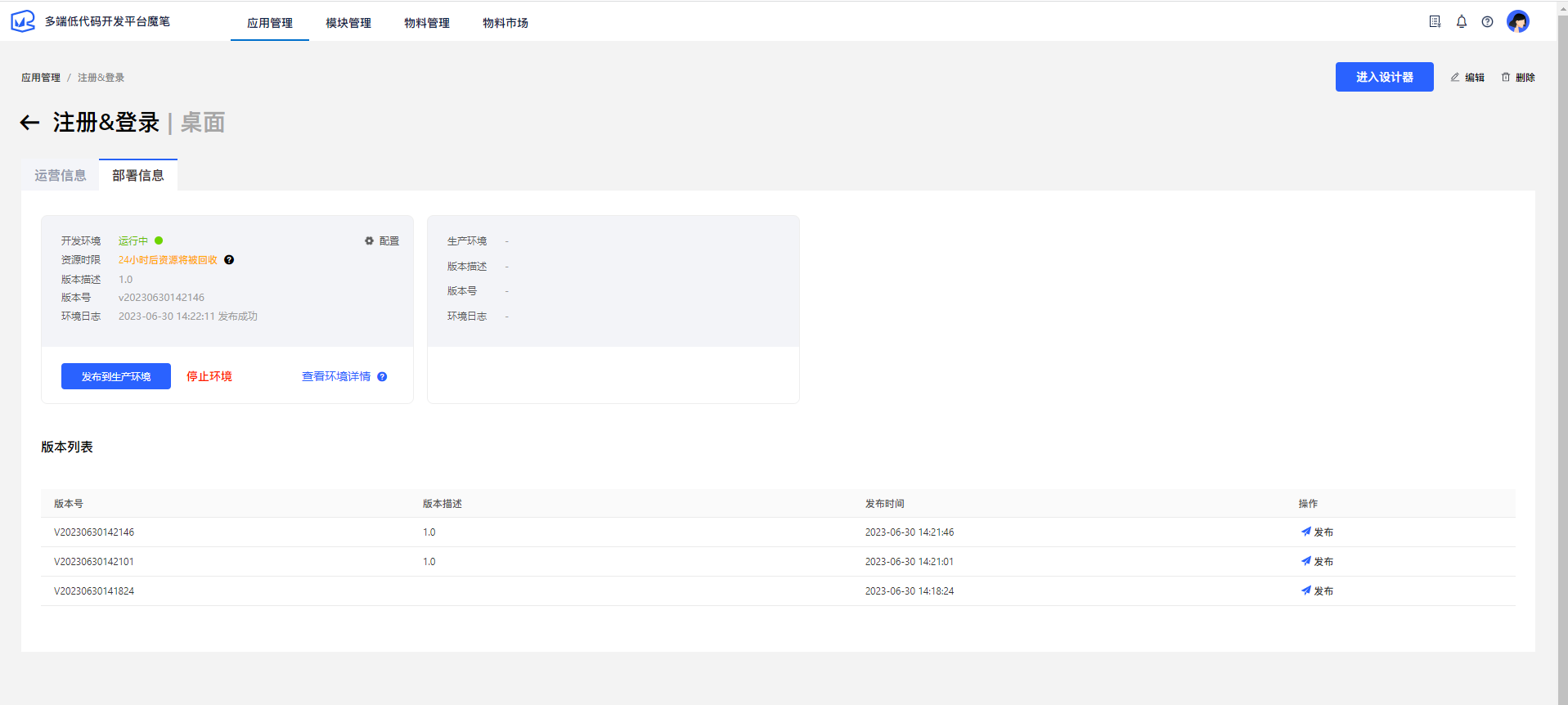The image size is (1568, 705).
Task: Click publish plane icon for V20230630142101
Action: 1306,561
